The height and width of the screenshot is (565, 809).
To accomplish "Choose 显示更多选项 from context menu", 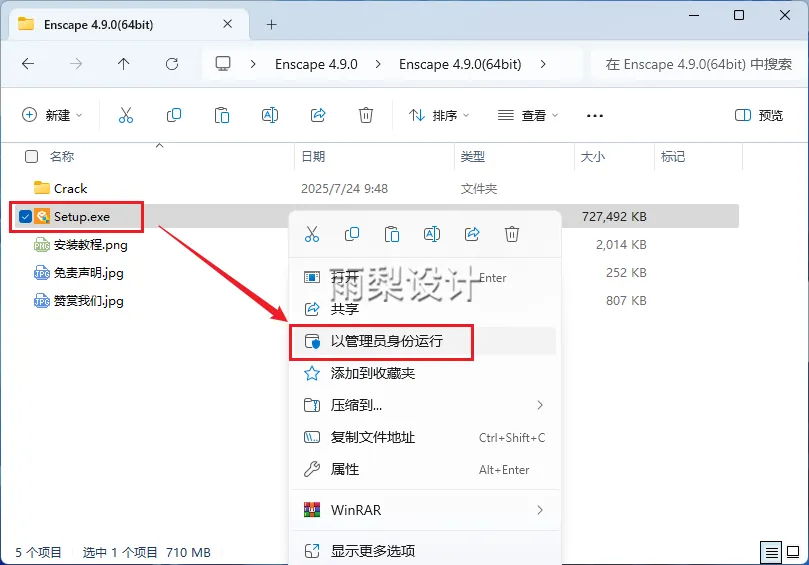I will [425, 551].
